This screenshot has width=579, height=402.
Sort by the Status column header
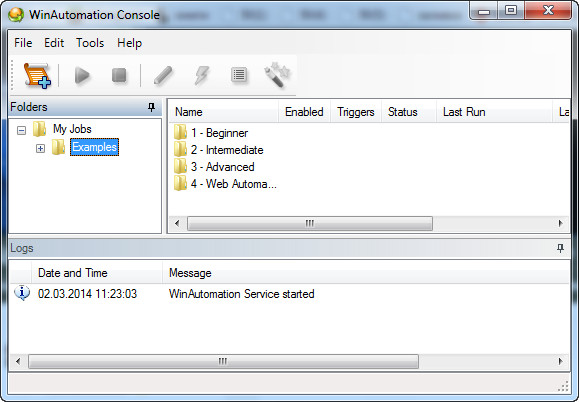(x=408, y=112)
